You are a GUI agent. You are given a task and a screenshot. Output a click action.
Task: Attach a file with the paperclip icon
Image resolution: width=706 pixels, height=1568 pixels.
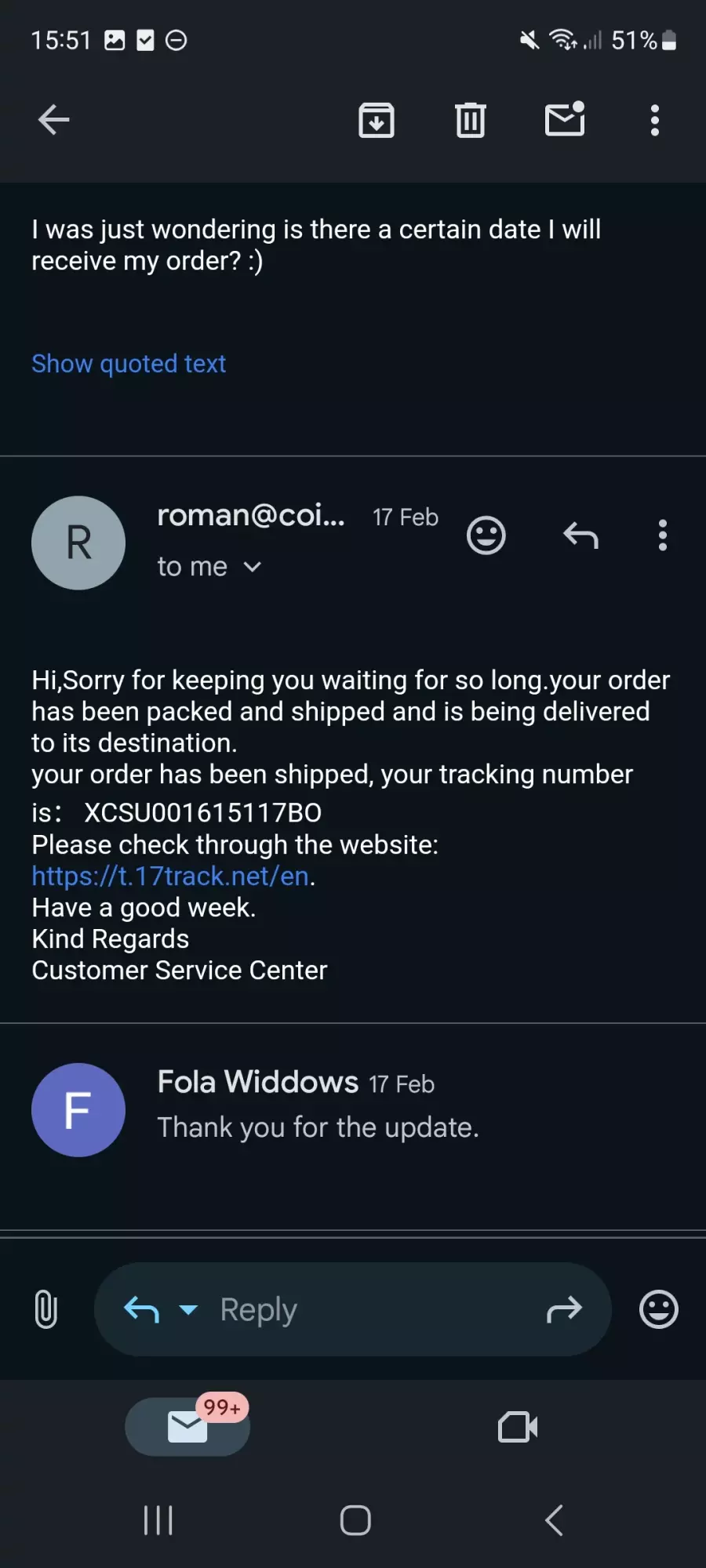pos(46,1309)
